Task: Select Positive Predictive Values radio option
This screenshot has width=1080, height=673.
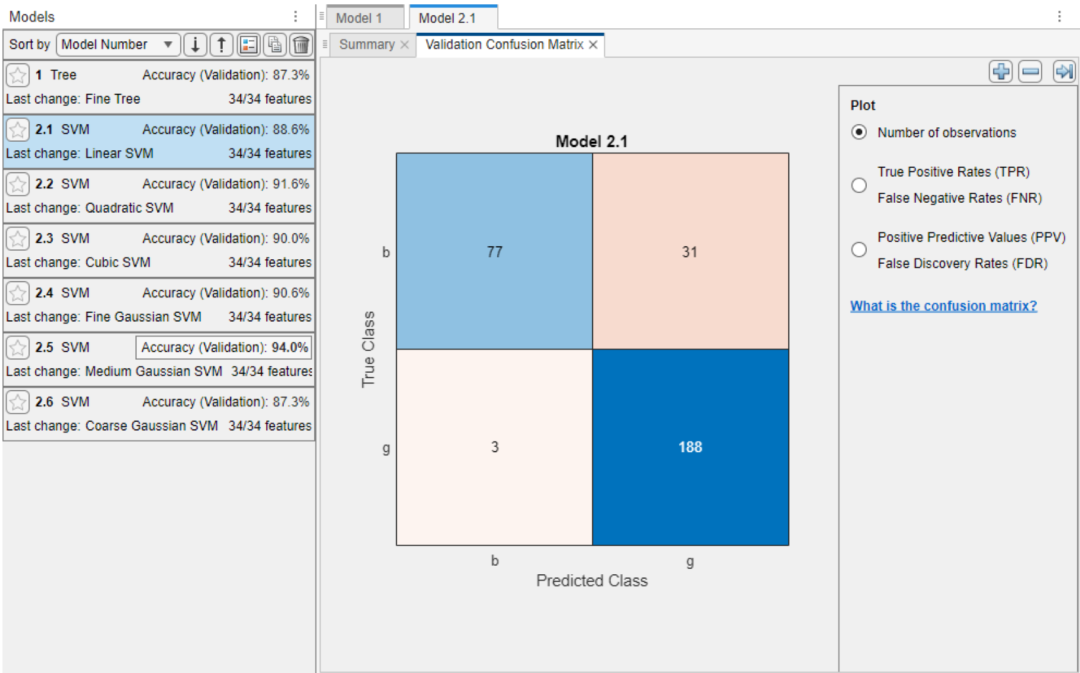Action: (859, 249)
